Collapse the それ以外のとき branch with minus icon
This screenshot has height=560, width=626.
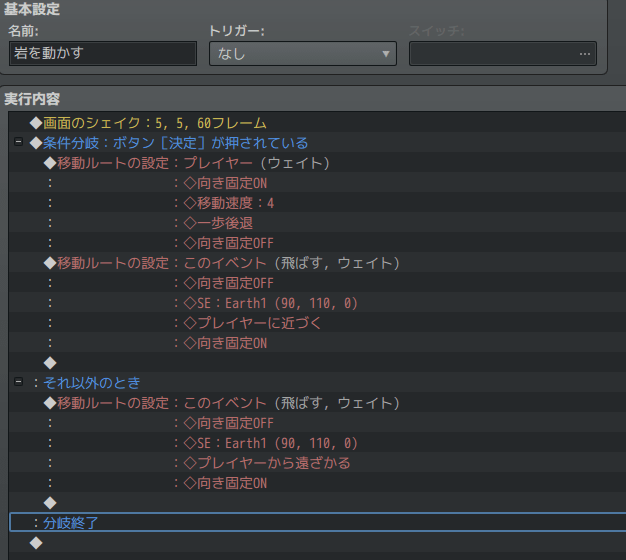point(18,383)
